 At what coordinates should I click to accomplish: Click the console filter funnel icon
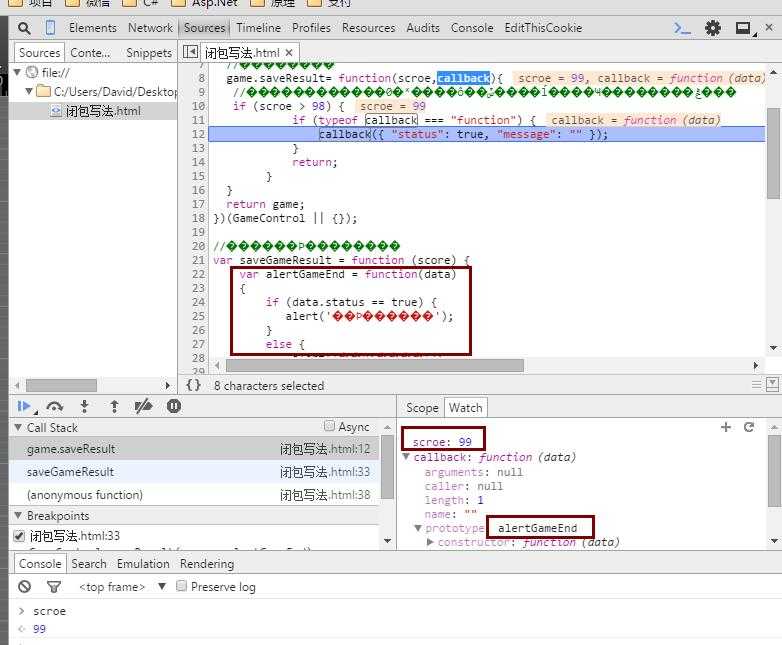54,587
